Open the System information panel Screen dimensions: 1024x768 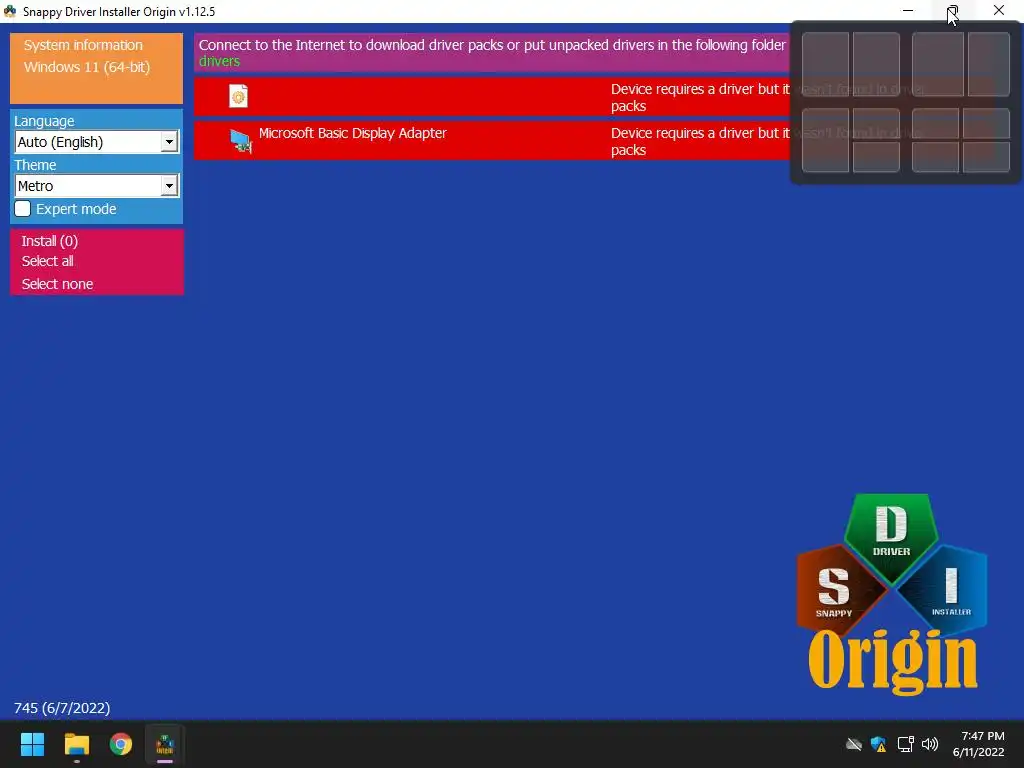click(x=84, y=45)
